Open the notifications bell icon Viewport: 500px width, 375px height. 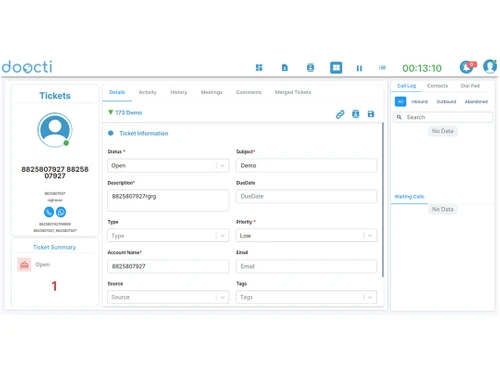[467, 67]
